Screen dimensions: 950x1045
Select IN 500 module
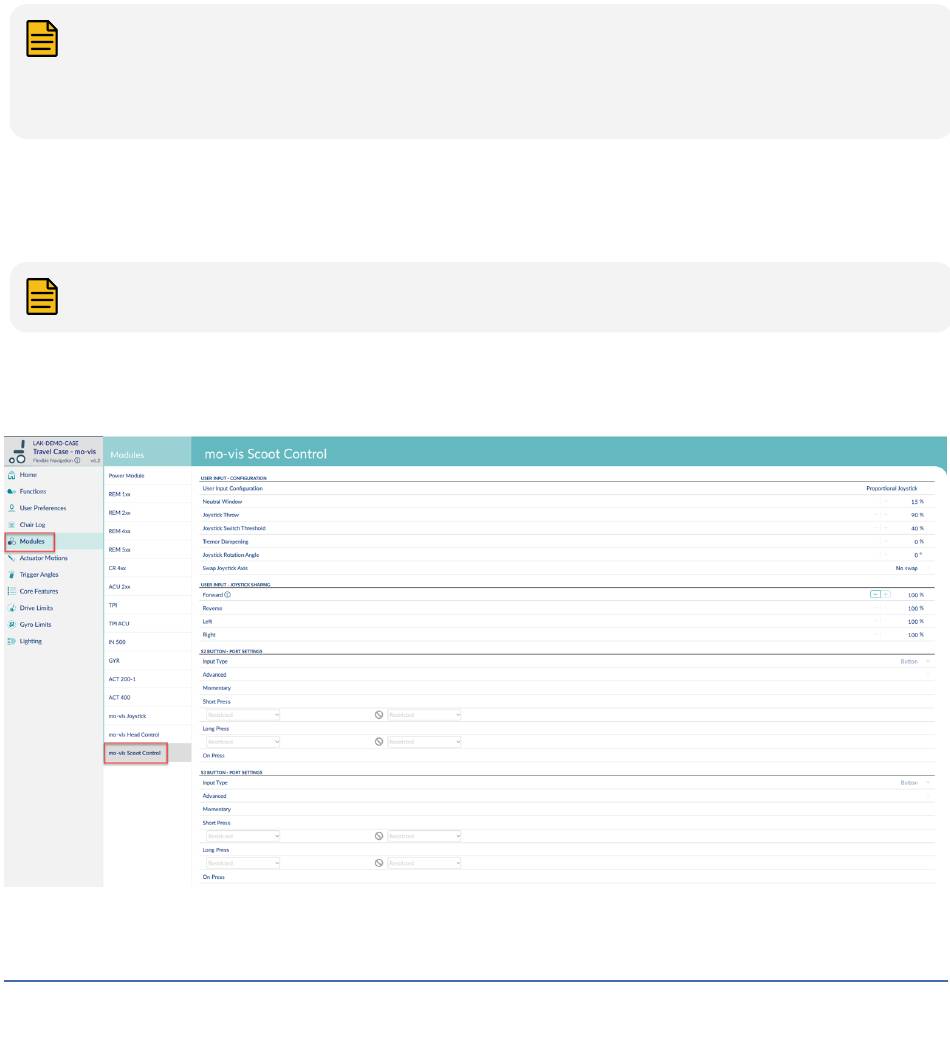pos(147,642)
